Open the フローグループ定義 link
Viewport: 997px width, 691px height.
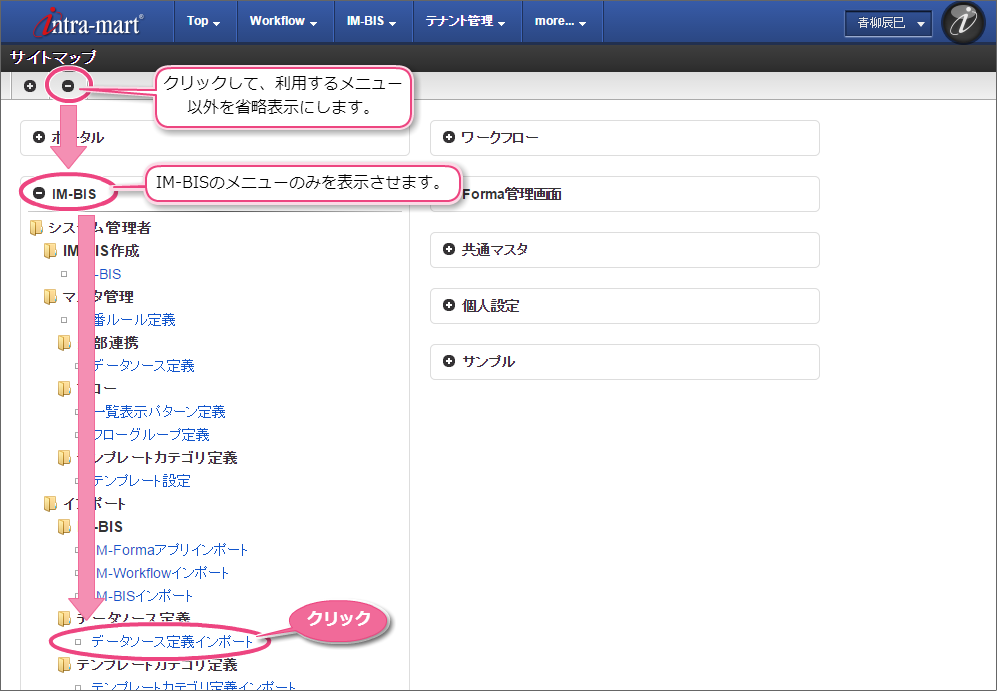151,435
